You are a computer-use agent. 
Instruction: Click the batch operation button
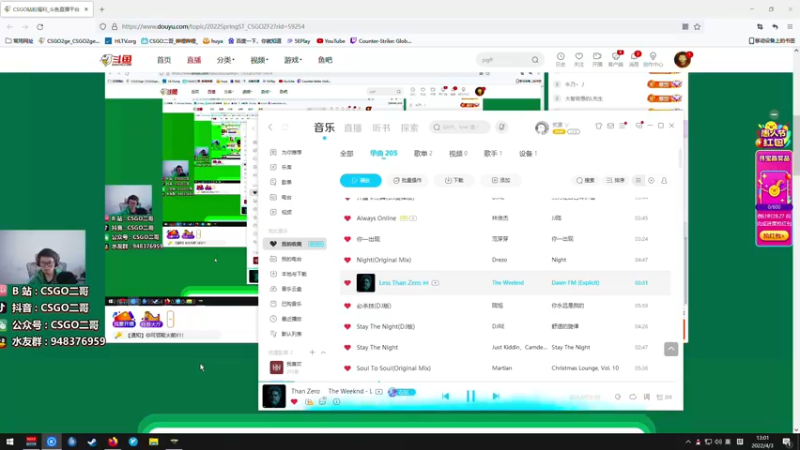tap(408, 181)
